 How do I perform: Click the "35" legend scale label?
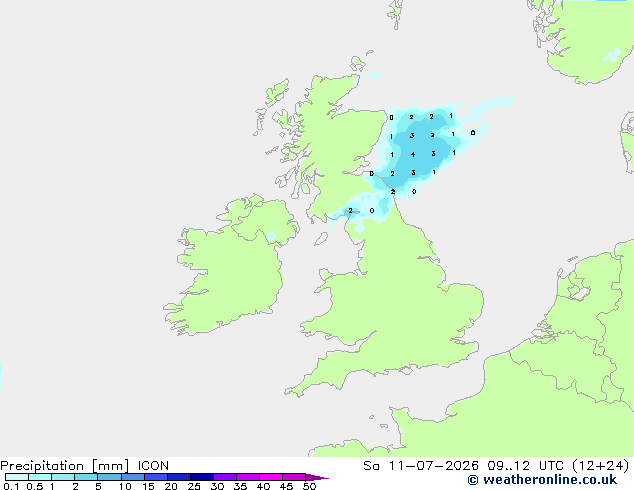point(240,486)
